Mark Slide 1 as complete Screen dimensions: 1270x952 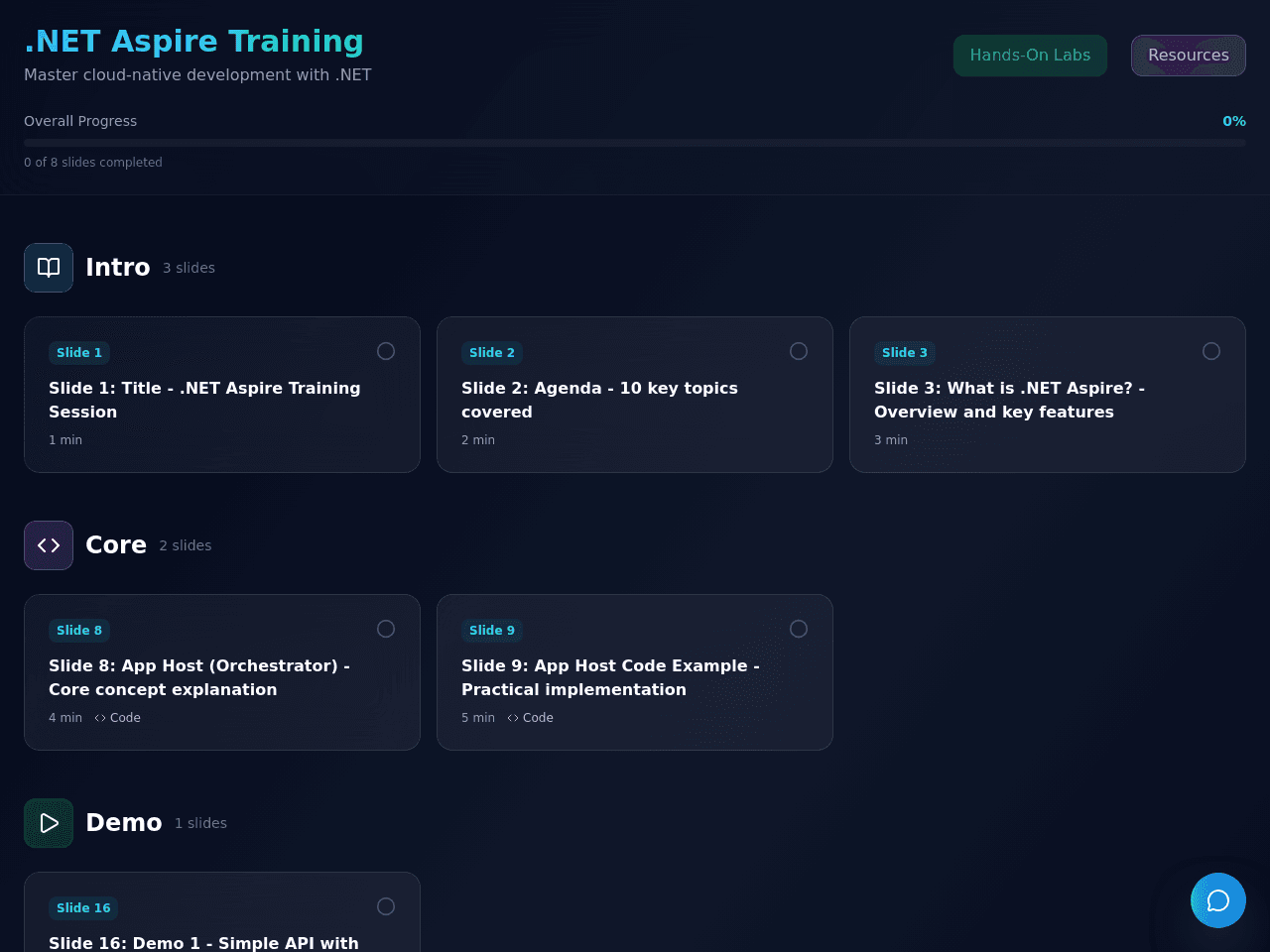[386, 351]
